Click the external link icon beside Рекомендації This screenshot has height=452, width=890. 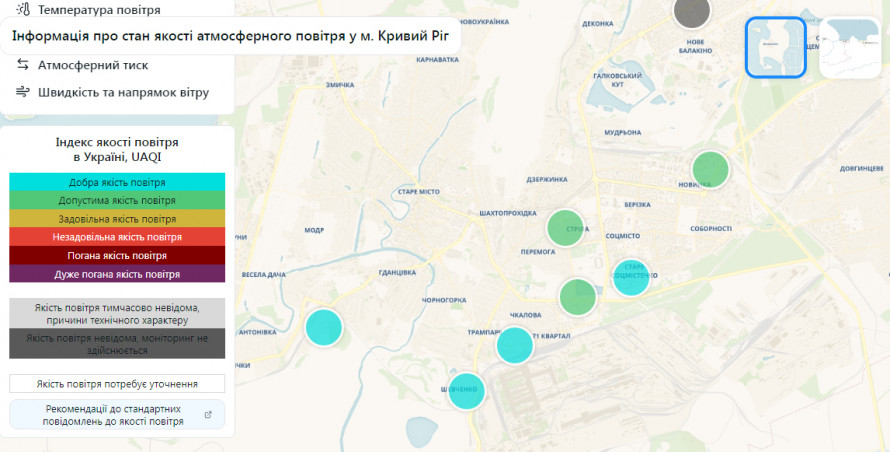(208, 415)
